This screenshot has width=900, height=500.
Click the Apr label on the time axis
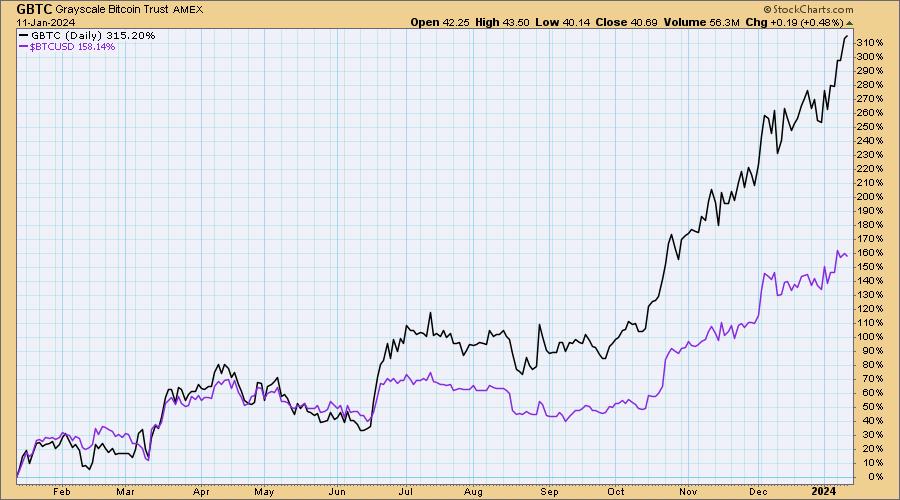pyautogui.click(x=201, y=492)
